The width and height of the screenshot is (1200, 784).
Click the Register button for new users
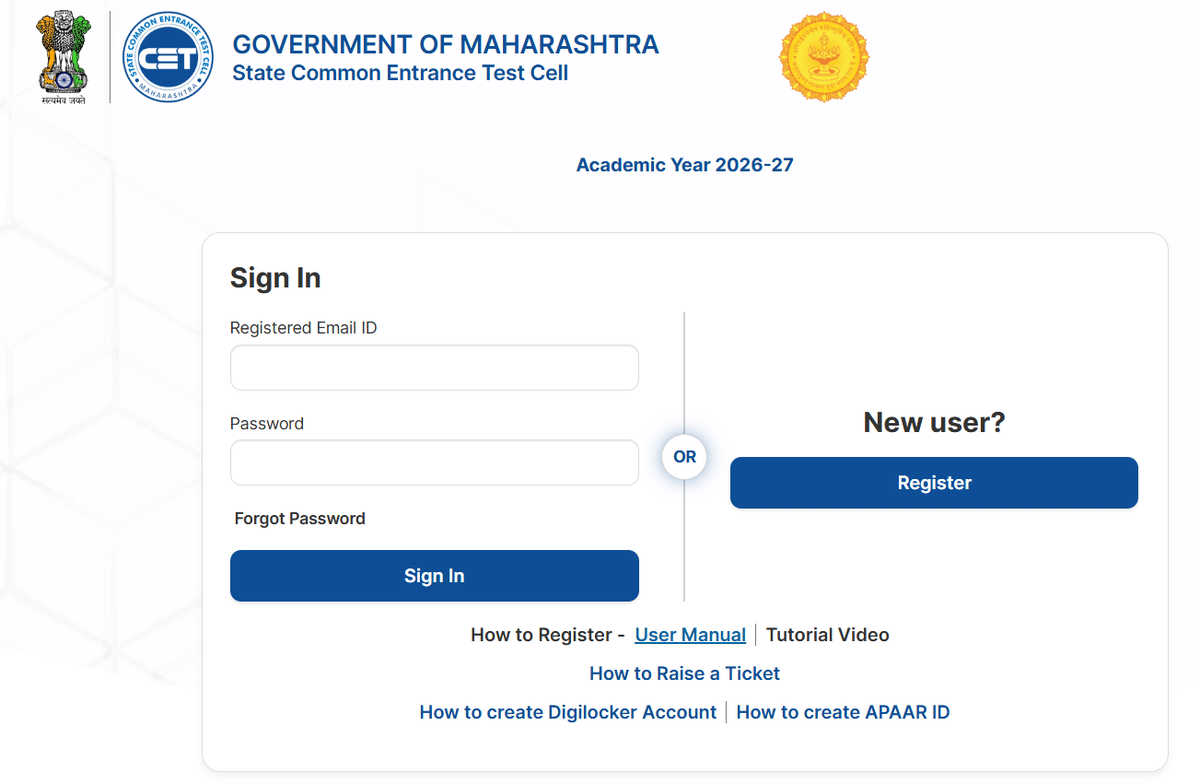933,482
